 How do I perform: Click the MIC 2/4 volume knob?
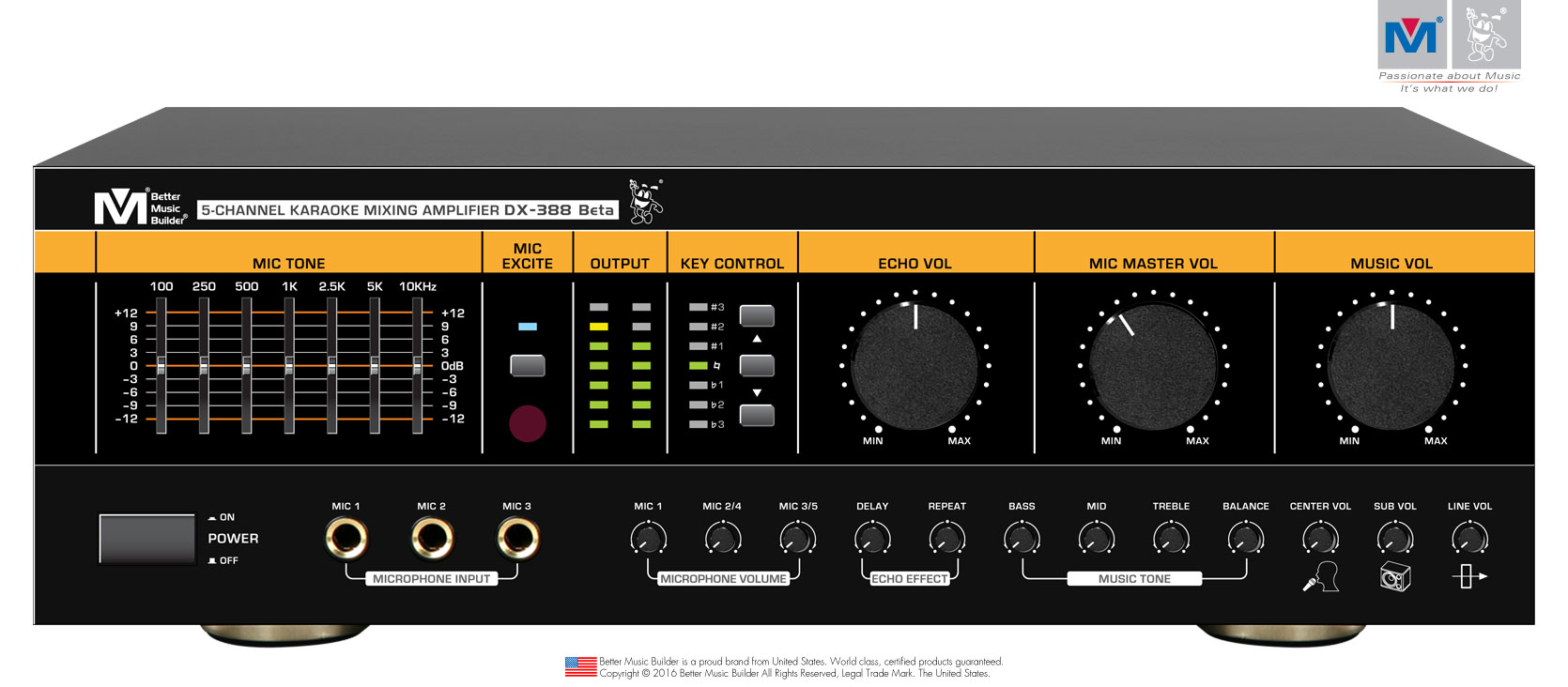click(722, 539)
